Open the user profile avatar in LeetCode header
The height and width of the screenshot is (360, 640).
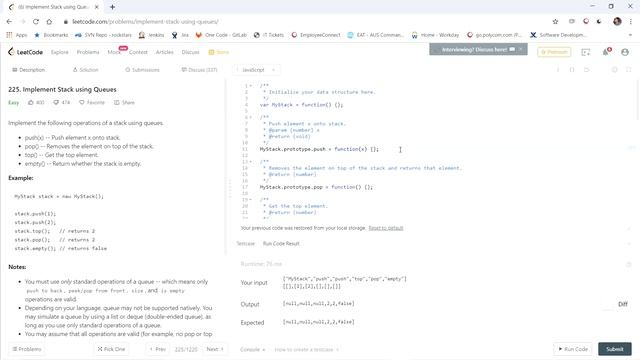click(624, 52)
